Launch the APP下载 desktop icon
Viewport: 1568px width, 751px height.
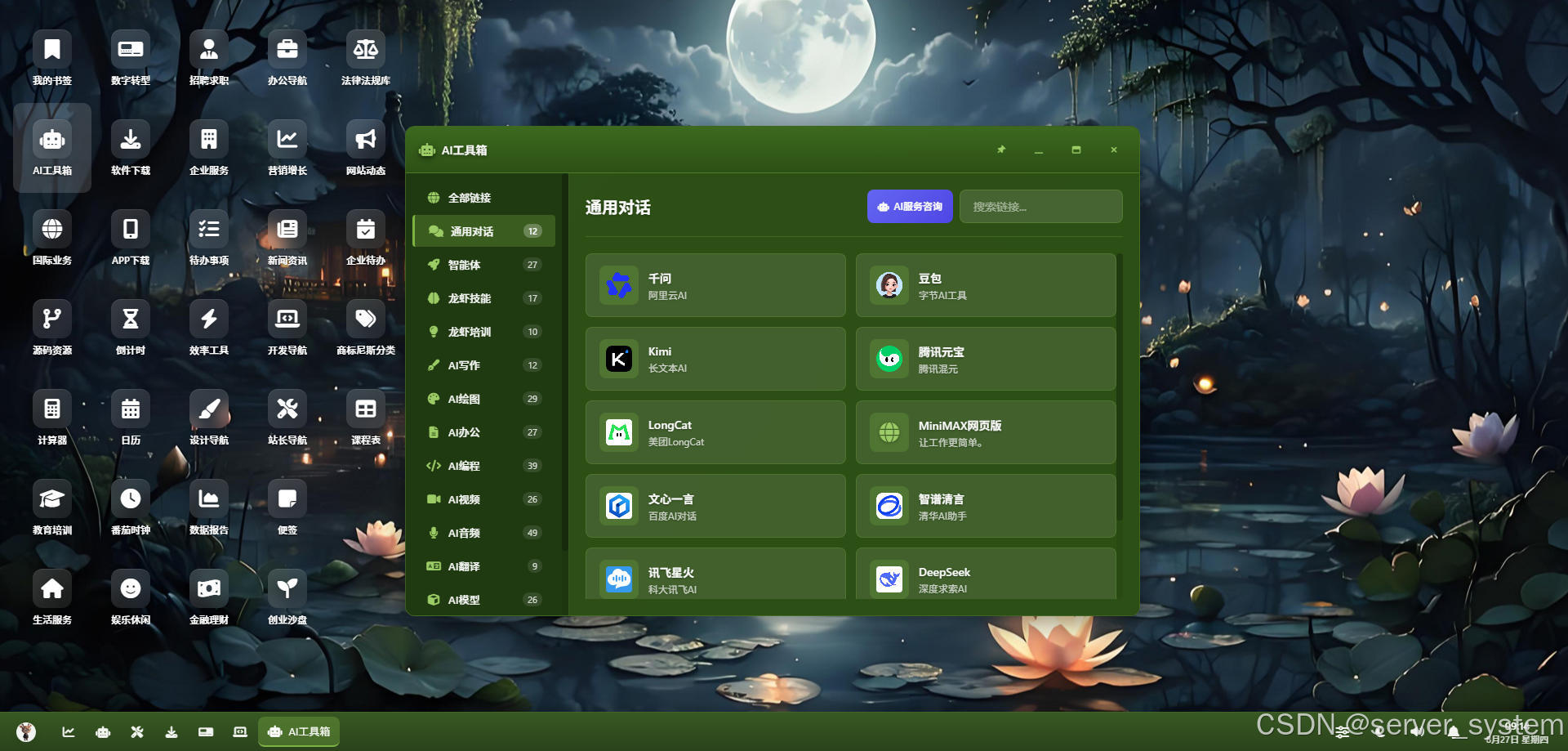click(x=131, y=238)
